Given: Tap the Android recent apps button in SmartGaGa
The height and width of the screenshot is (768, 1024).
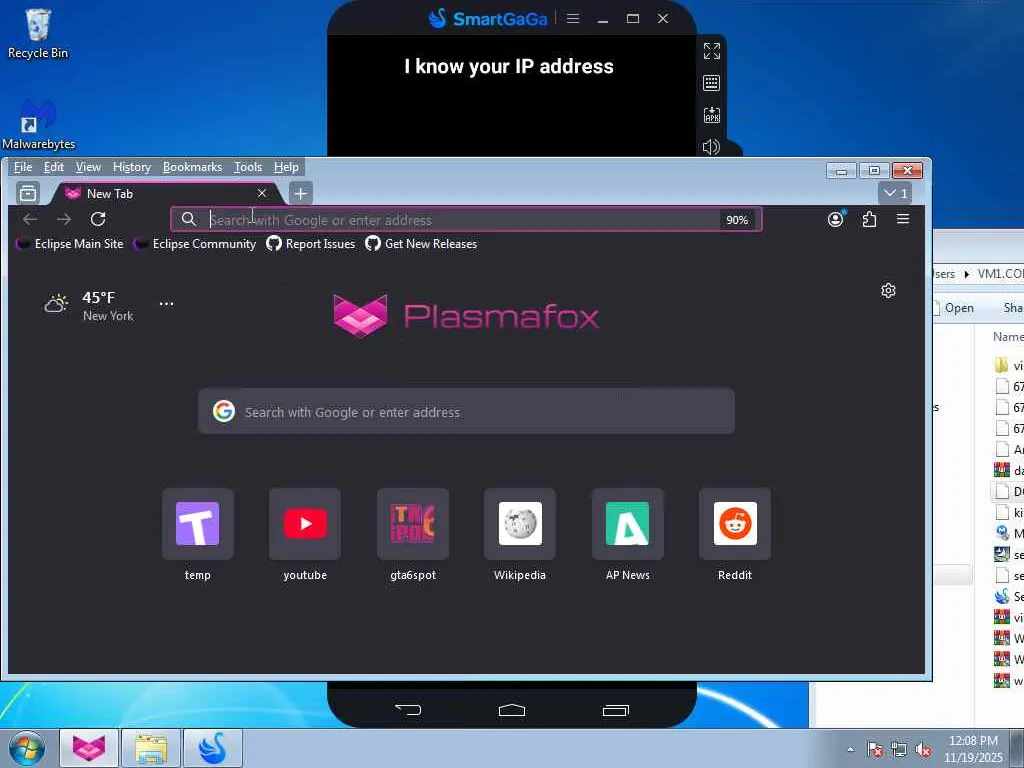Looking at the screenshot, I should pyautogui.click(x=615, y=710).
